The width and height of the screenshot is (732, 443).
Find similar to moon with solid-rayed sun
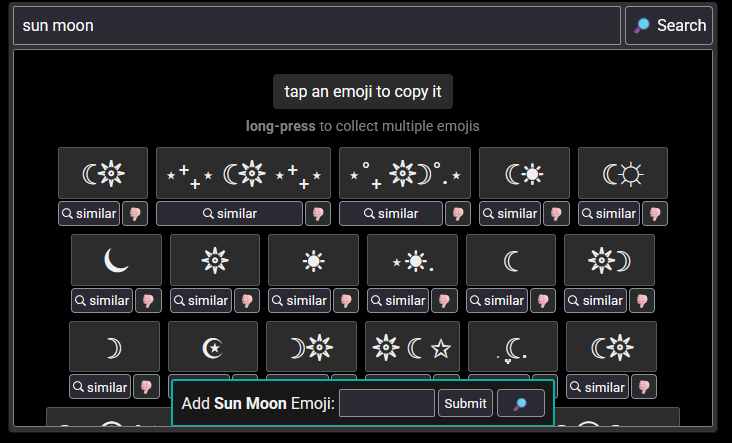coord(510,214)
